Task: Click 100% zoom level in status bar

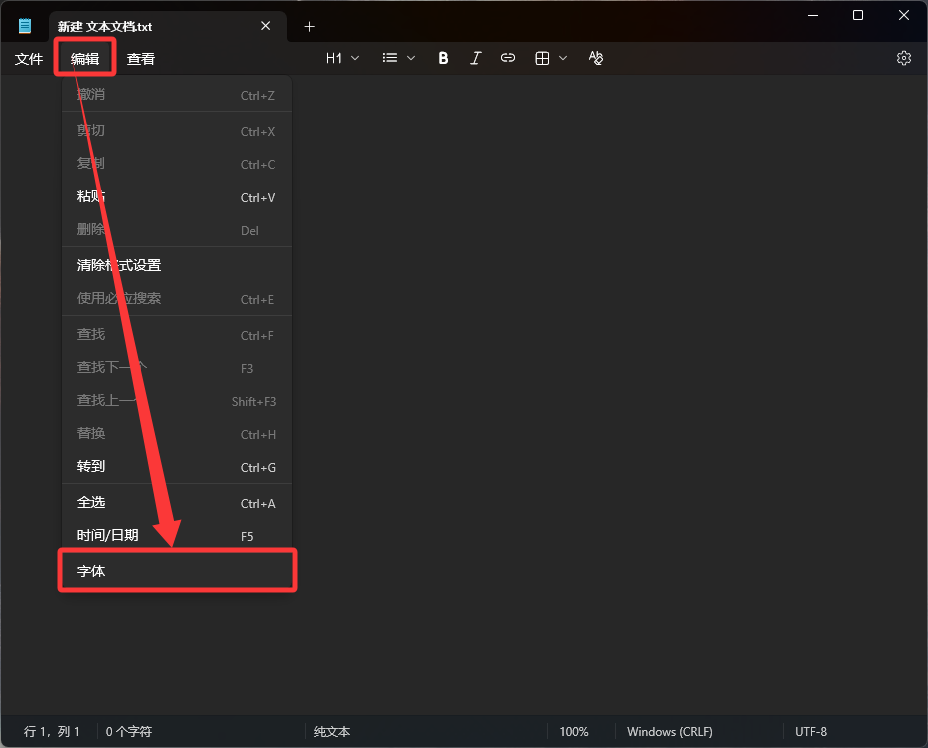Action: [x=574, y=732]
